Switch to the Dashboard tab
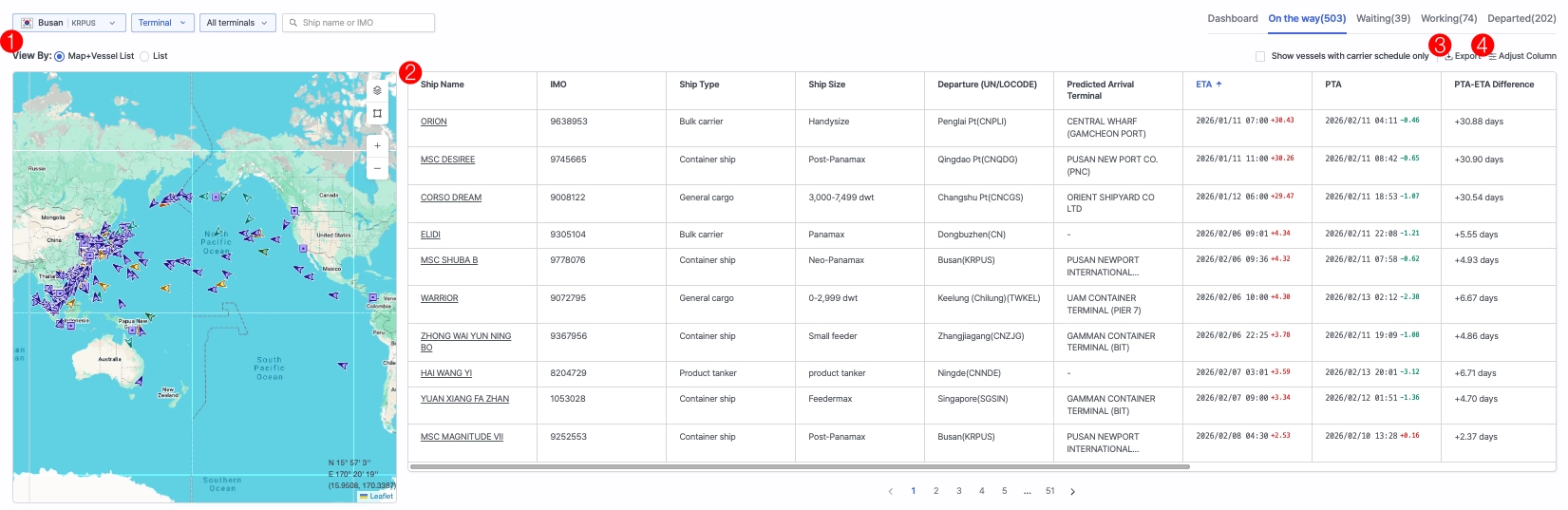This screenshot has height=510, width=1568. (1232, 19)
